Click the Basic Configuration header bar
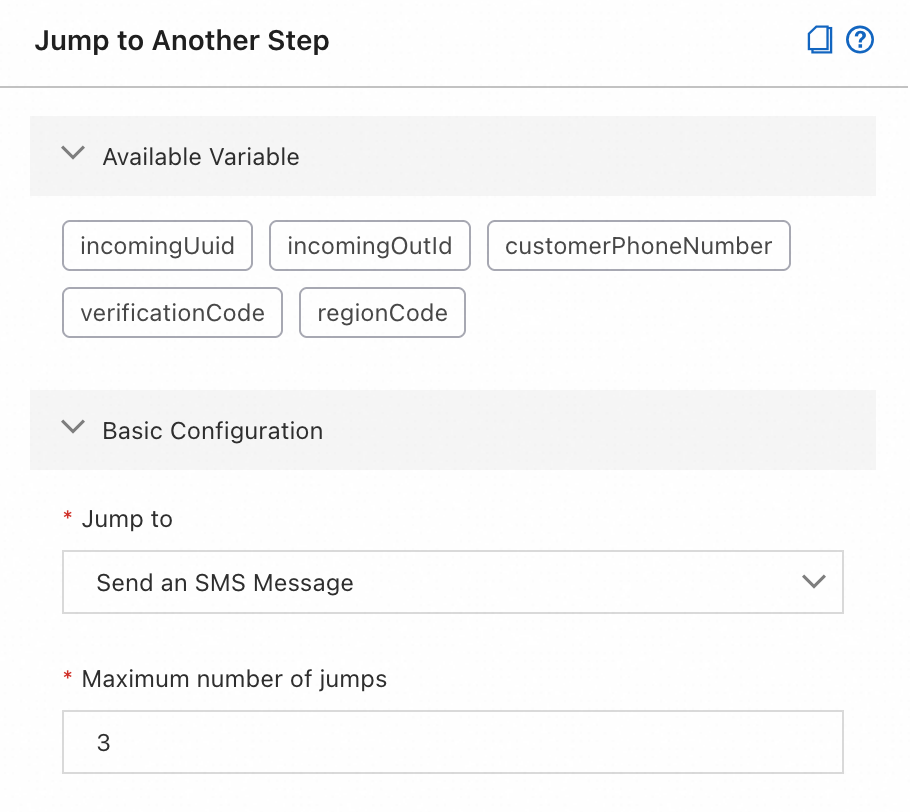Viewport: 910px width, 812px height. coord(212,430)
